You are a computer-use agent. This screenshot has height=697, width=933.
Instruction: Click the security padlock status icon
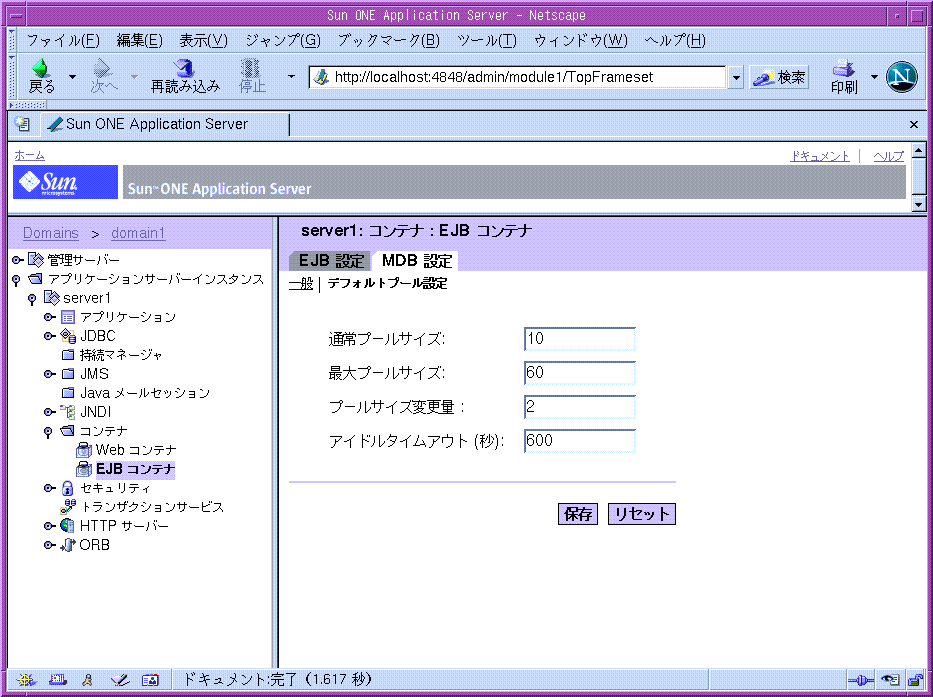915,680
